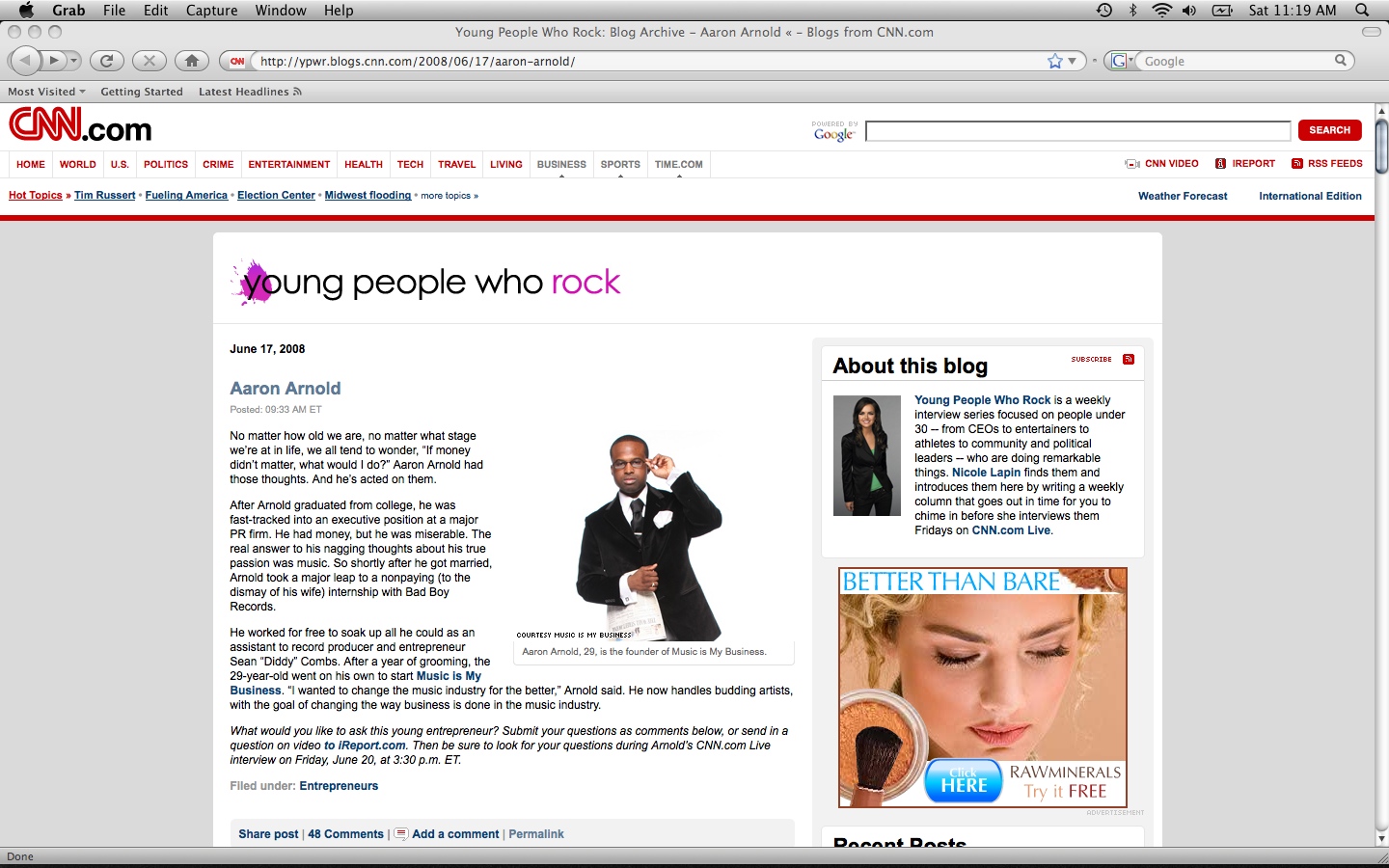Viewport: 1389px width, 868px height.
Task: Select the ENTERTAINMENT tab in CNN navigation
Action: [288, 164]
